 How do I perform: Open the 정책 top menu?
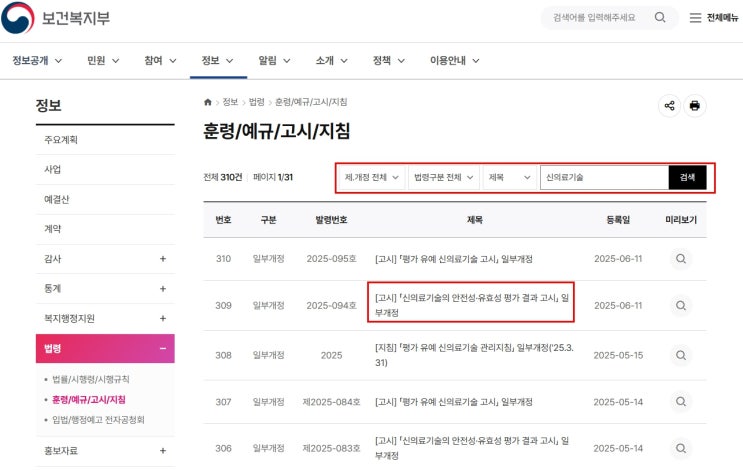[x=389, y=61]
